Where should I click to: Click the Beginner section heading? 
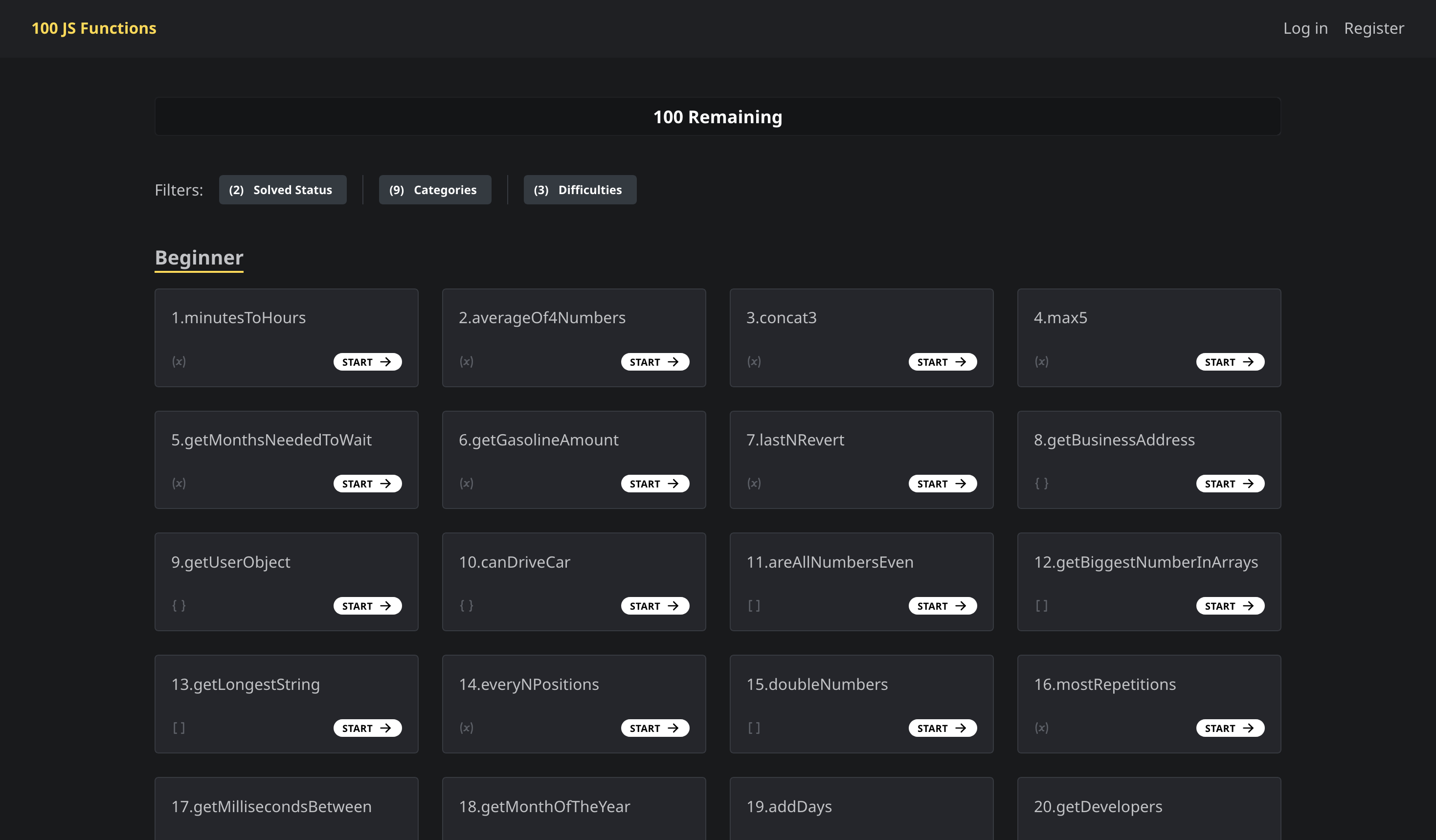[199, 258]
